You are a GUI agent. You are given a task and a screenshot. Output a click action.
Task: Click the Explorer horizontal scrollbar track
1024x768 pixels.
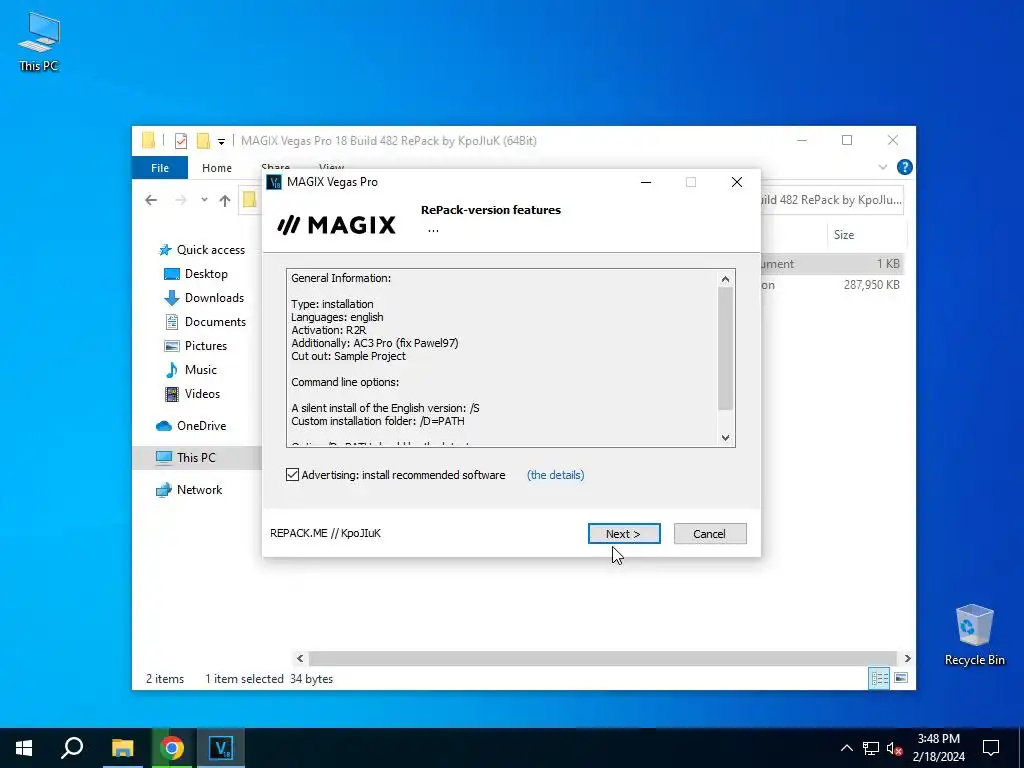coord(602,658)
